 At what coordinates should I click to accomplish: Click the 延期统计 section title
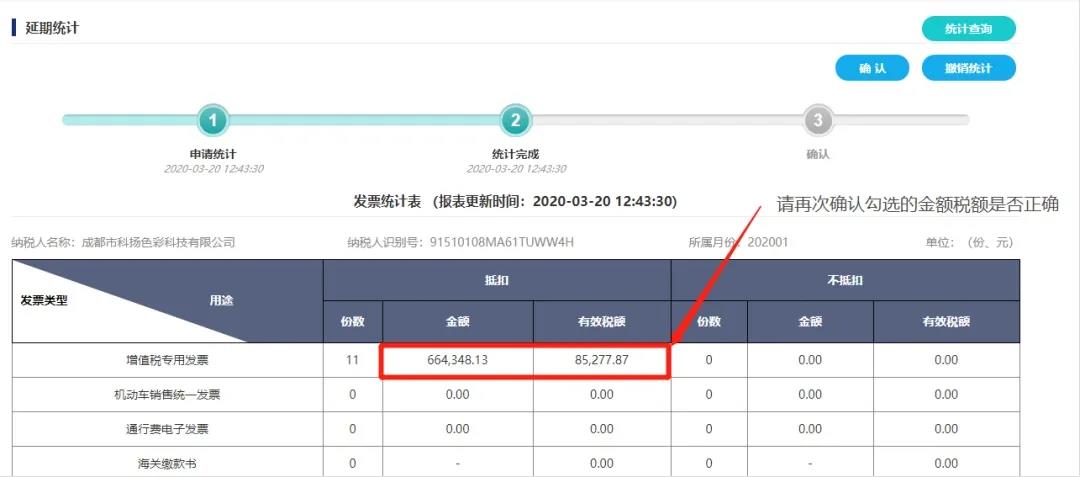pos(52,28)
